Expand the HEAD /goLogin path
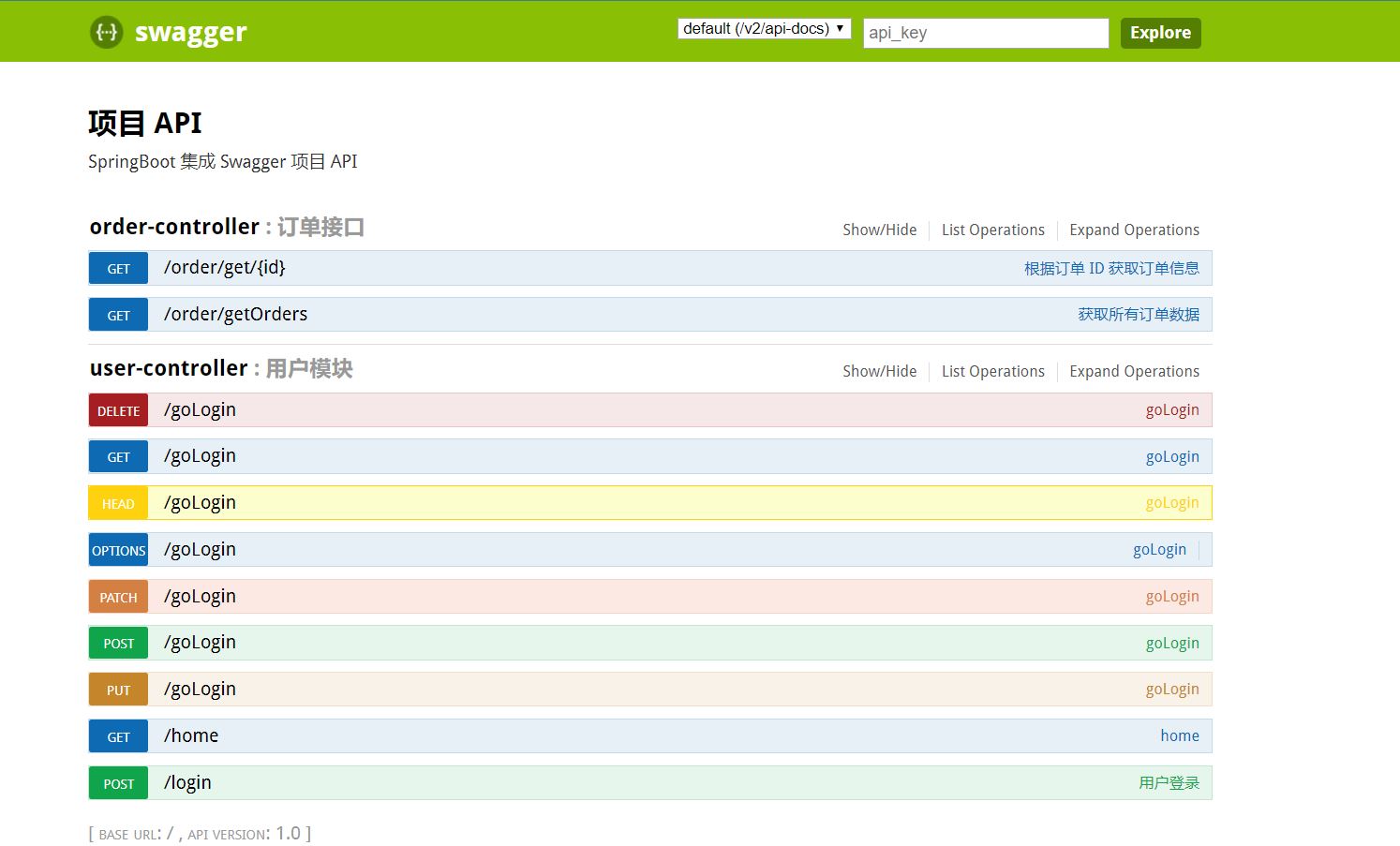The image size is (1400, 846). pyautogui.click(x=200, y=503)
